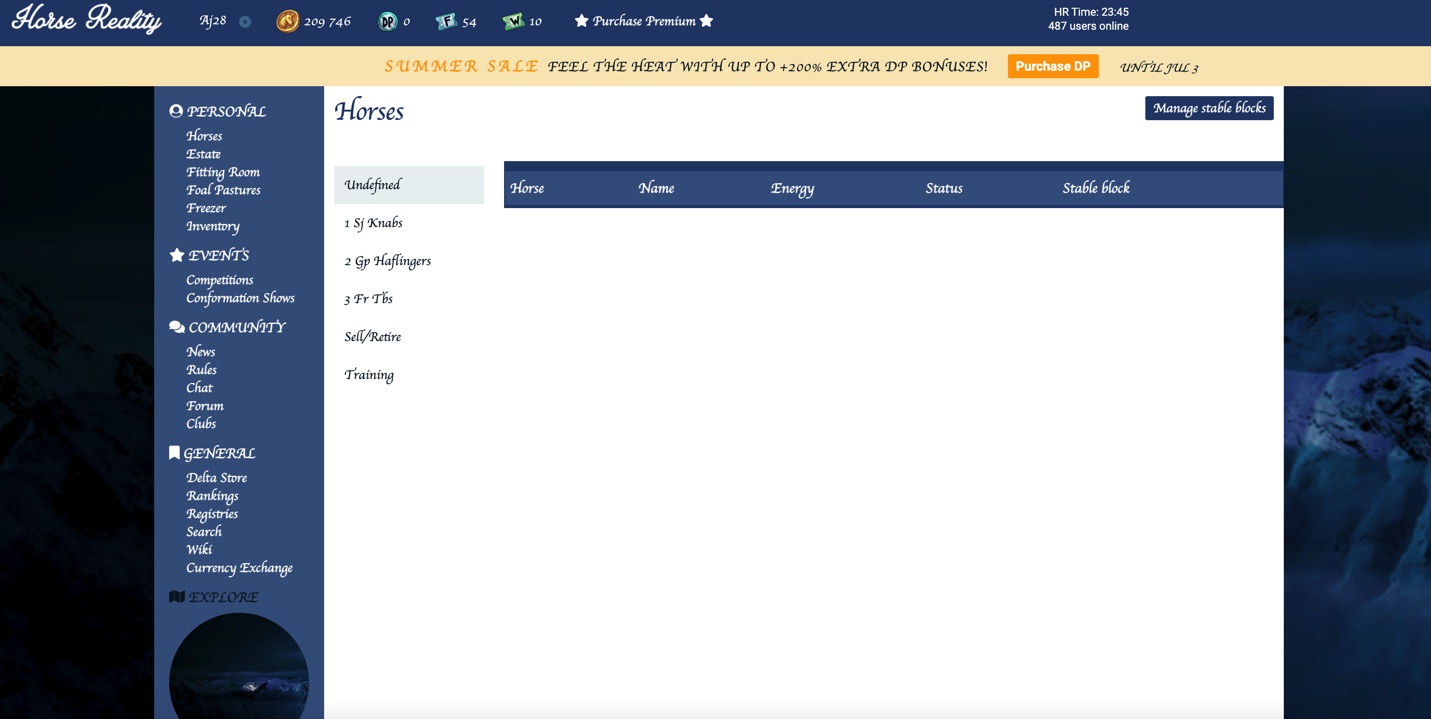Open the Wiki
Image resolution: width=1431 pixels, height=719 pixels.
pos(199,550)
